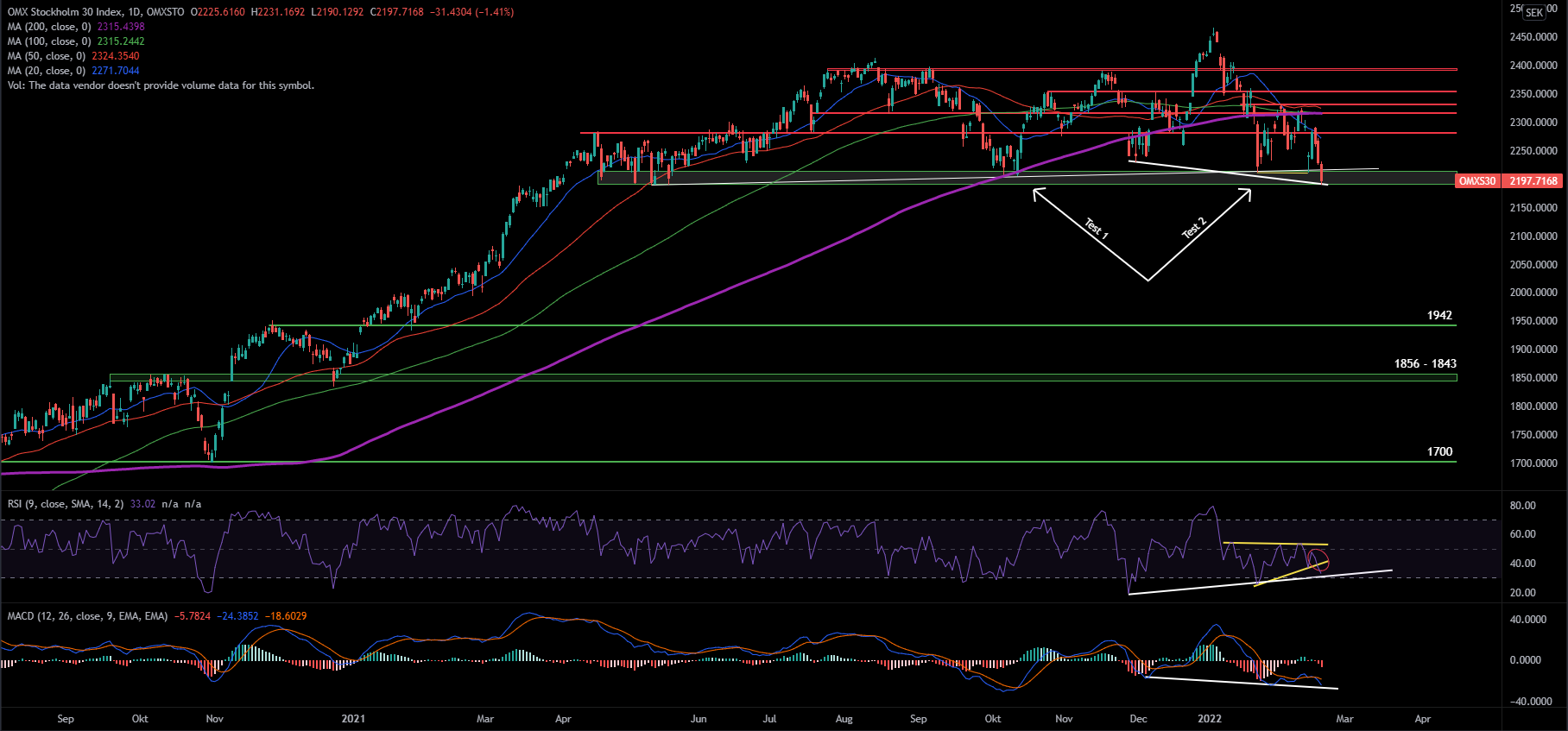1568x731 pixels.
Task: Click the '1856 - 1843' zone label
Action: pyautogui.click(x=1425, y=364)
